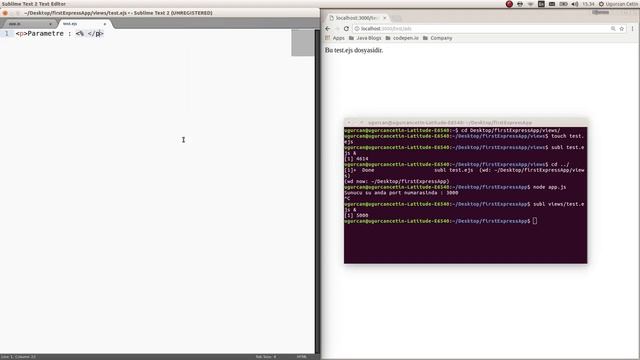This screenshot has width=640, height=360.
Task: Open the Java Blogs bookmark folder
Action: pyautogui.click(x=365, y=38)
